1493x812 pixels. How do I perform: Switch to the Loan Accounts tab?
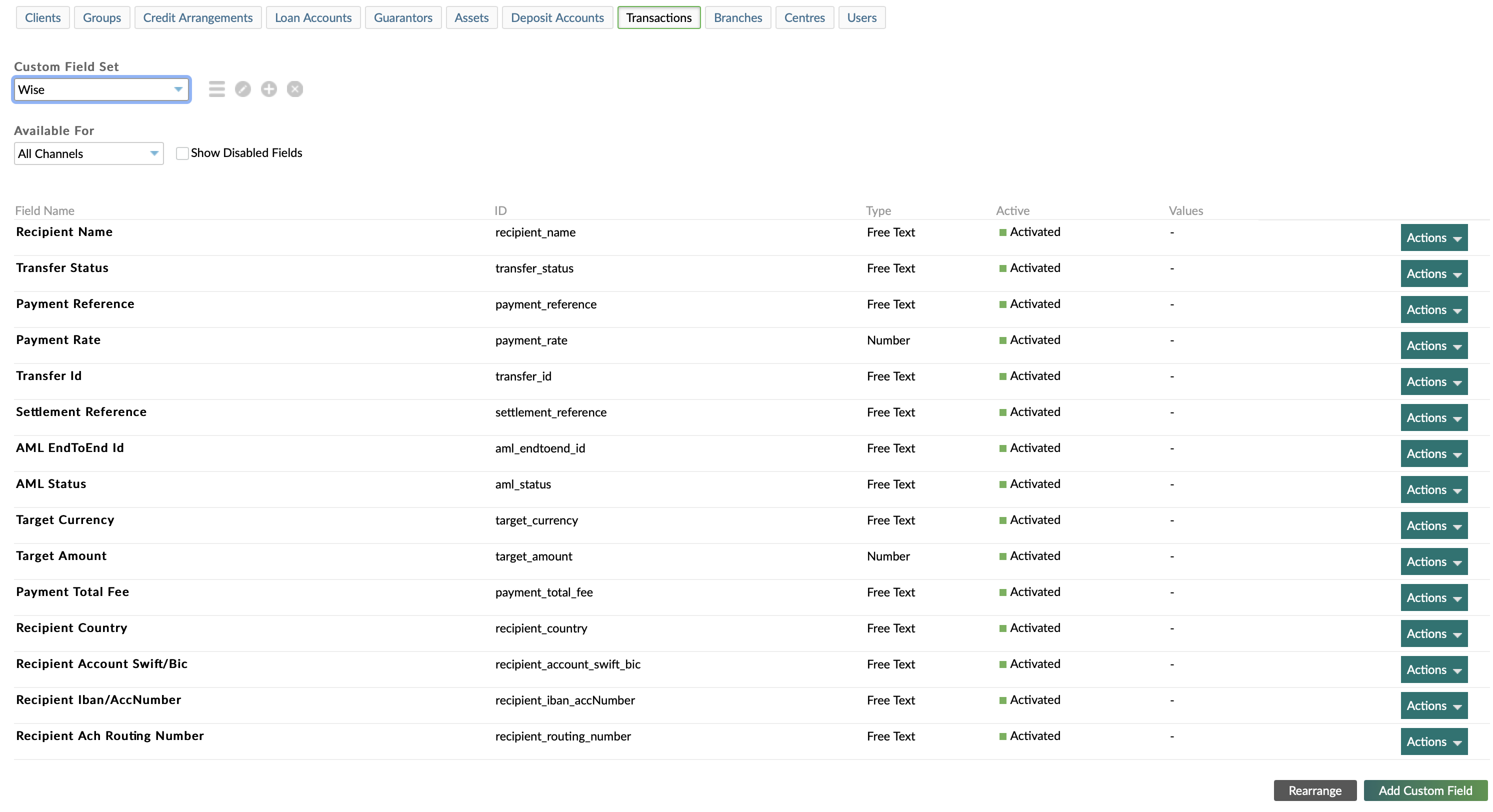(x=313, y=17)
